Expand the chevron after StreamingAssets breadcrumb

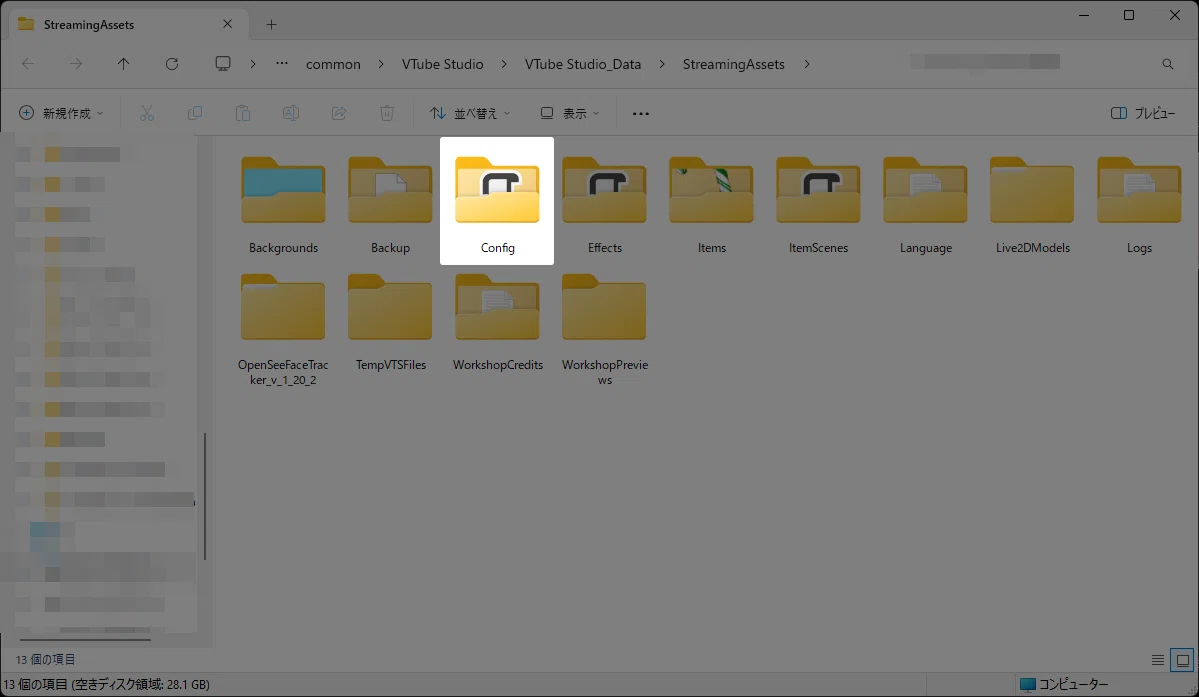[807, 64]
